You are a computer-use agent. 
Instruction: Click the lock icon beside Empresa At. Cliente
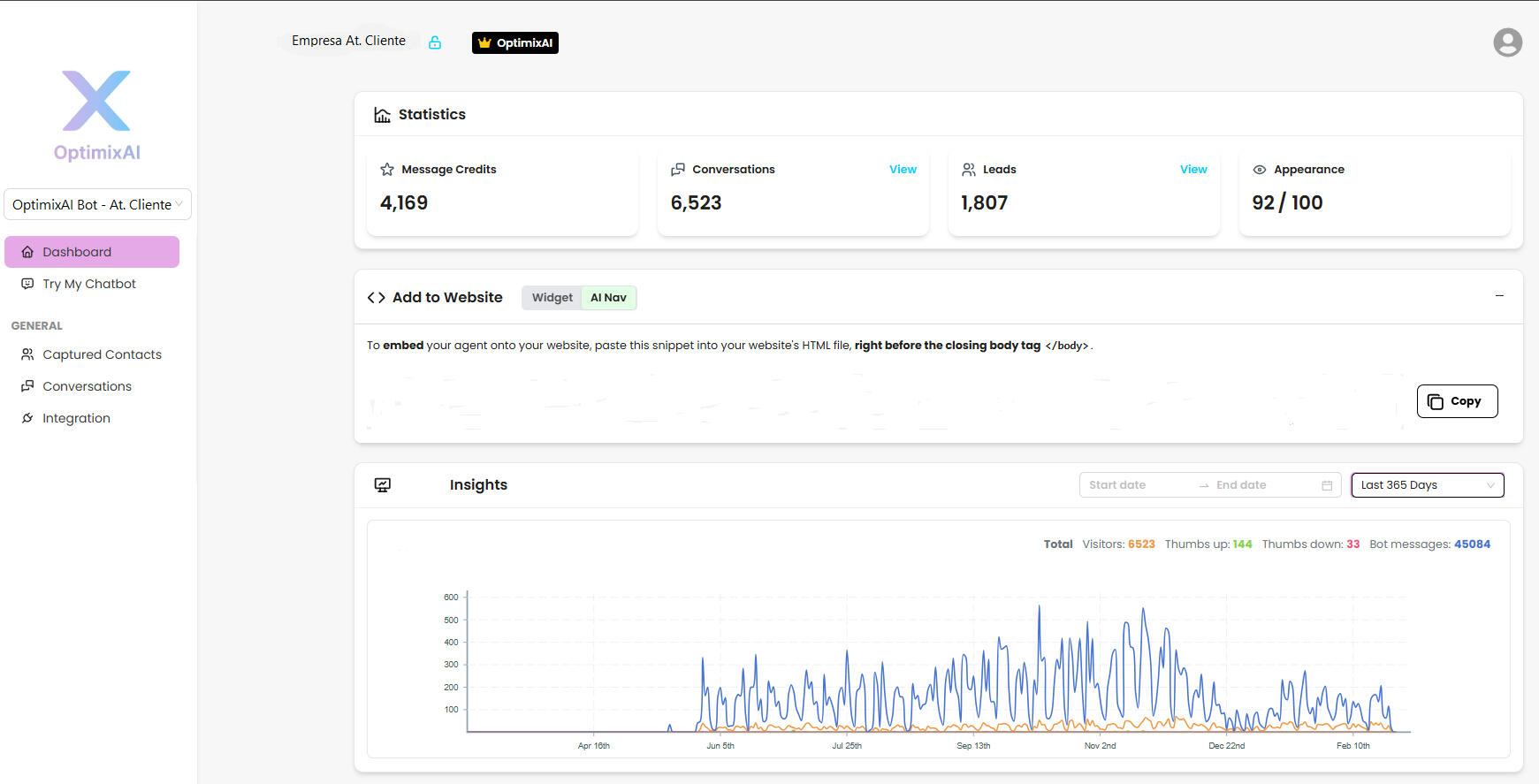coord(435,42)
